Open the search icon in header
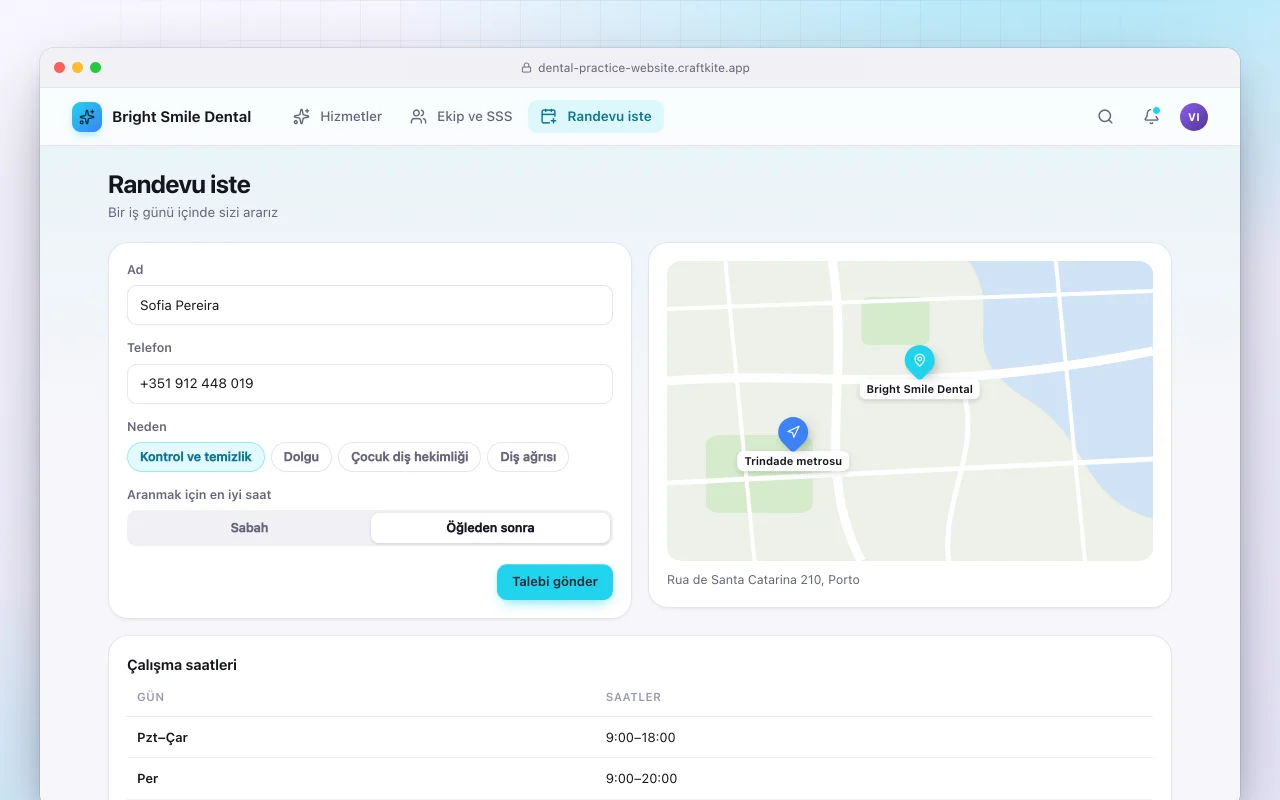 coord(1105,117)
